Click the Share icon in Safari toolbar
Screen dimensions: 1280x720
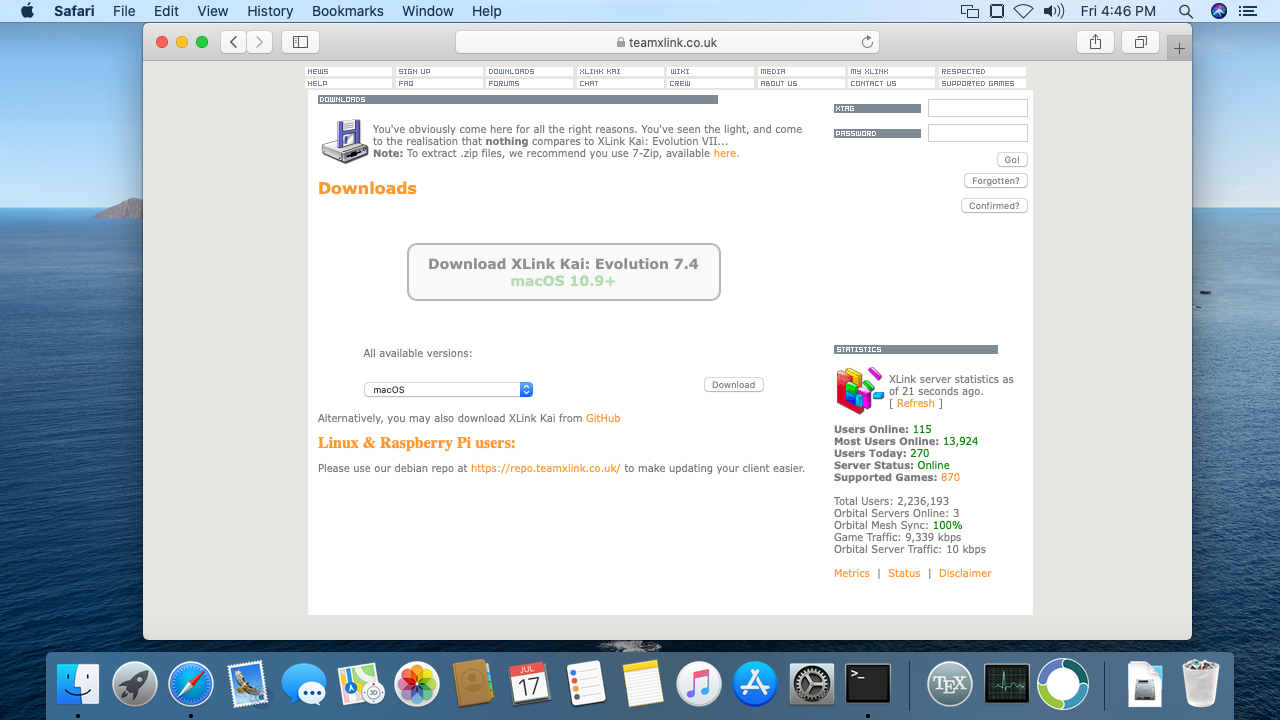pyautogui.click(x=1095, y=42)
